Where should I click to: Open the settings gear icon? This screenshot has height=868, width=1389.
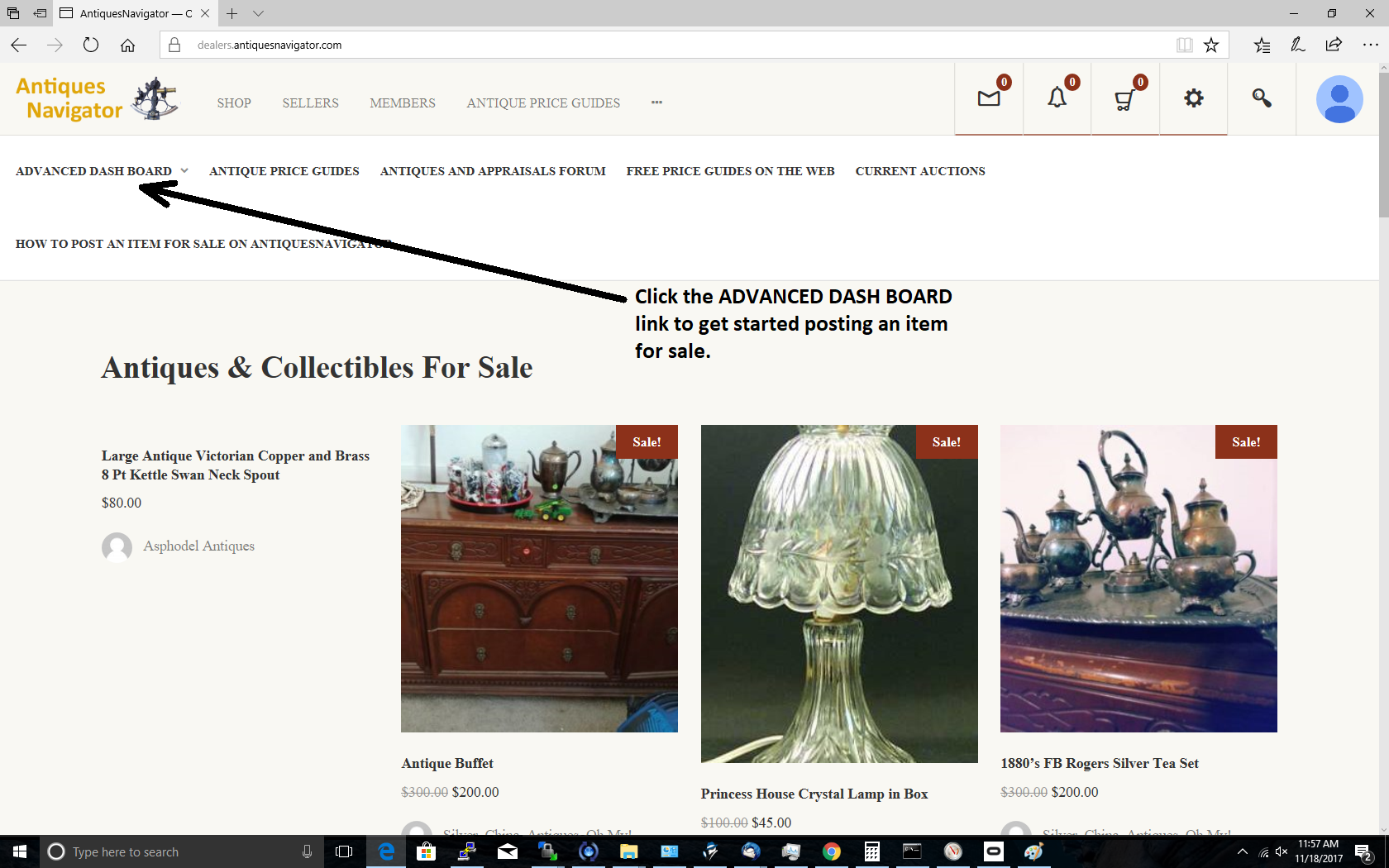tap(1193, 99)
